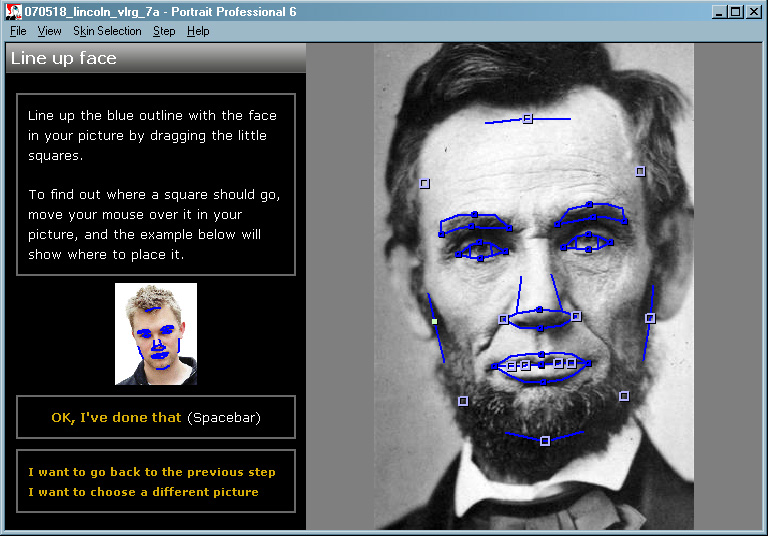Select the right cheek outline square handle
Image resolution: width=768 pixels, height=536 pixels.
coord(650,318)
